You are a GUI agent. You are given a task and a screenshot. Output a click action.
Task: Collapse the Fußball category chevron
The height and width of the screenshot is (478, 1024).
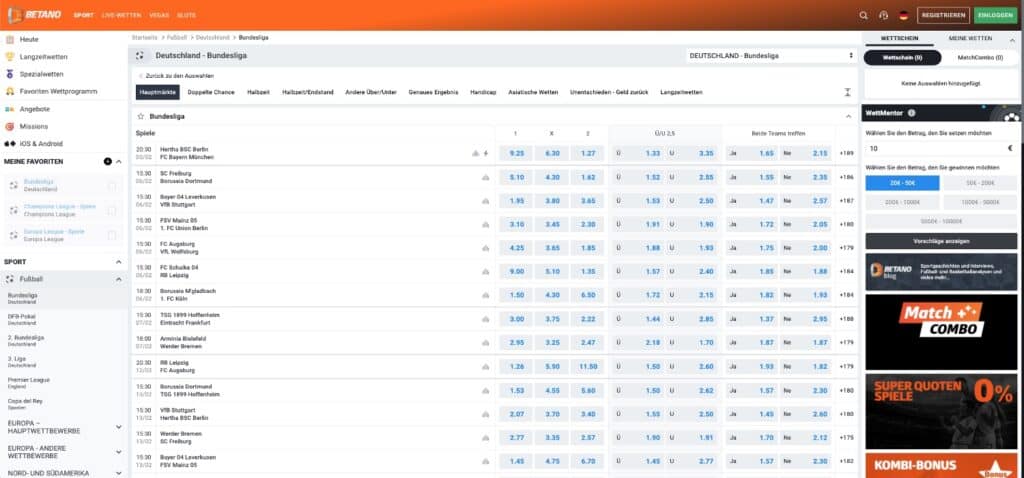[x=119, y=279]
